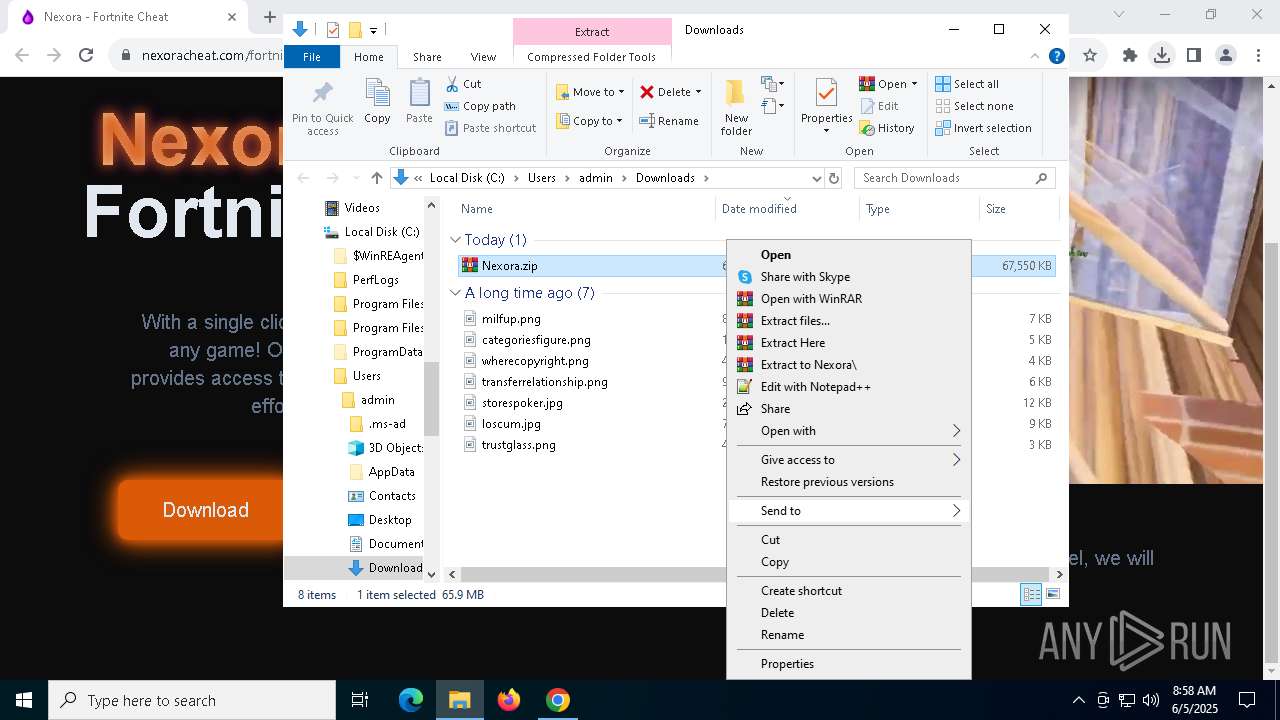Click Paste shortcut in ribbon

[490, 128]
